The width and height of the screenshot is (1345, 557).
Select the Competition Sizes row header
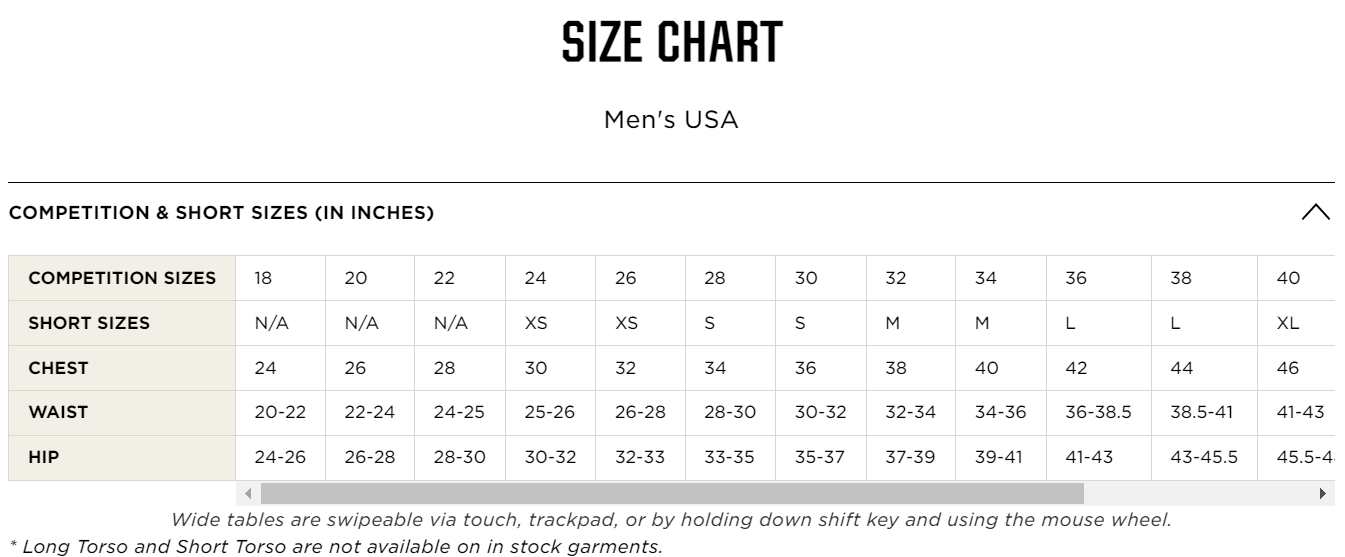pyautogui.click(x=122, y=278)
